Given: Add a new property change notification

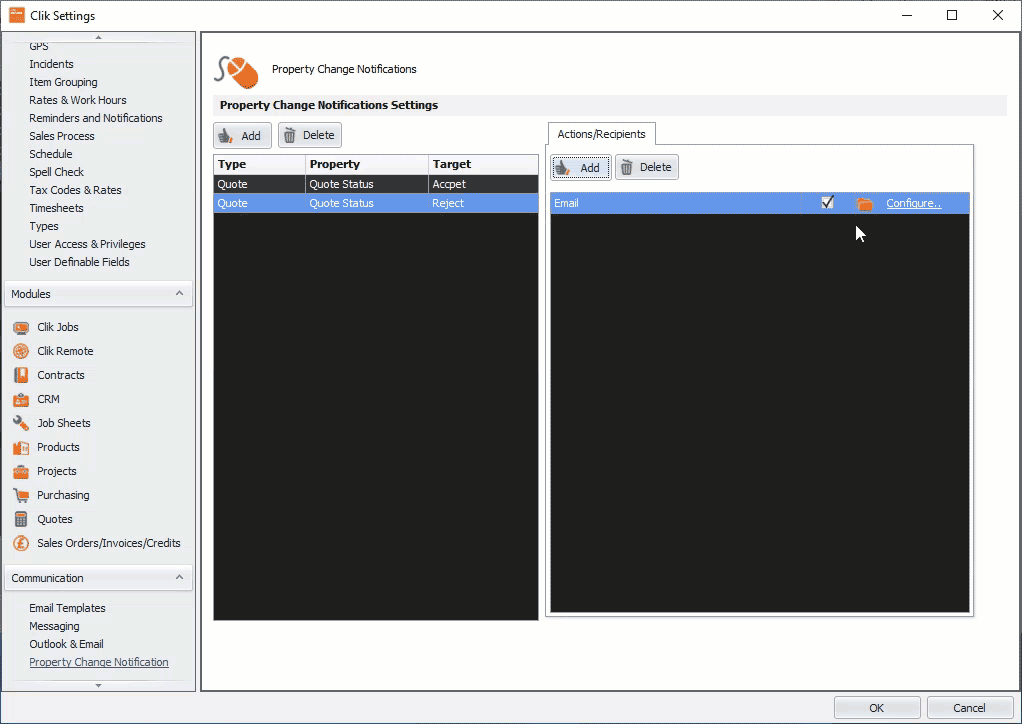Looking at the screenshot, I should [x=242, y=136].
